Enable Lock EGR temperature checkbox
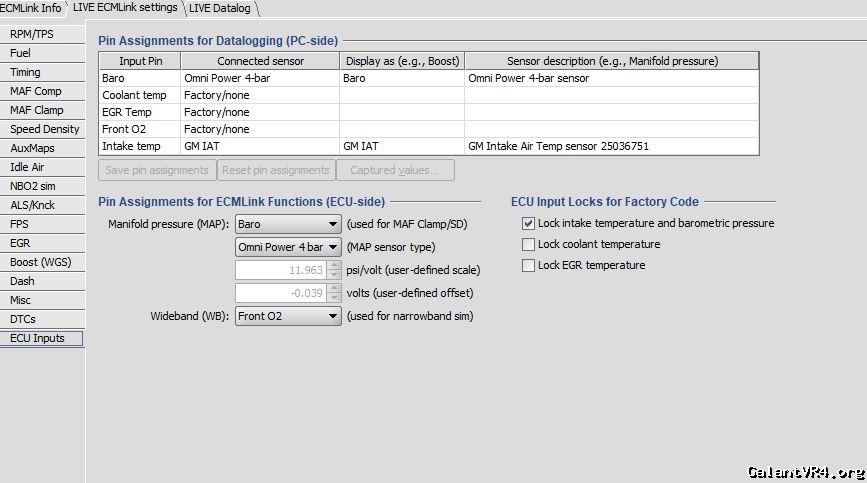Screen dimensions: 867x483 coord(528,266)
